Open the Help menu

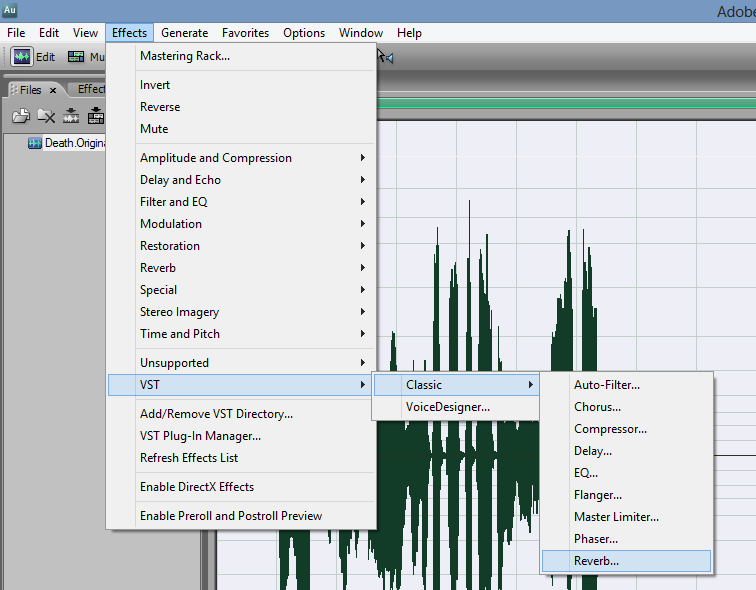(x=409, y=33)
